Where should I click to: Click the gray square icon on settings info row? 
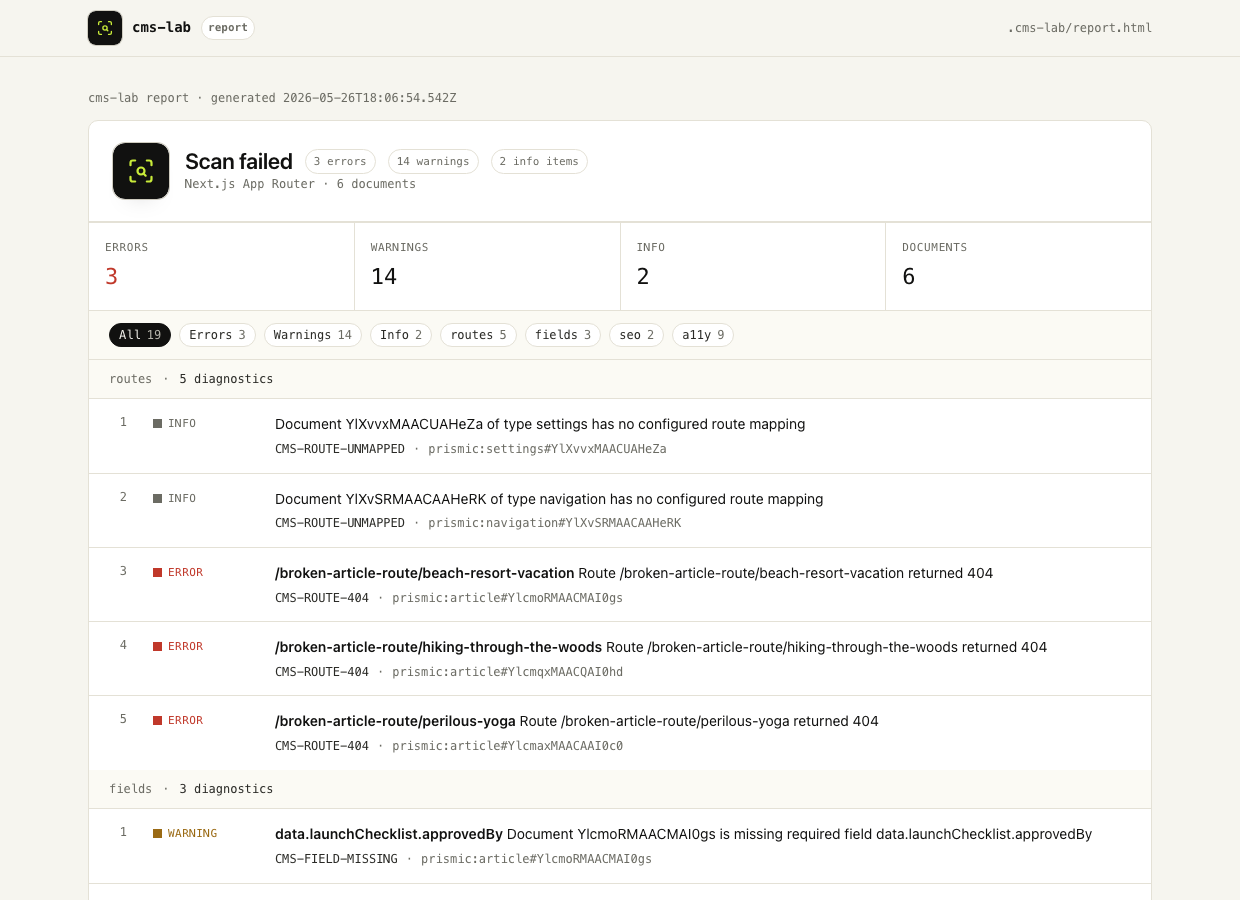[157, 423]
